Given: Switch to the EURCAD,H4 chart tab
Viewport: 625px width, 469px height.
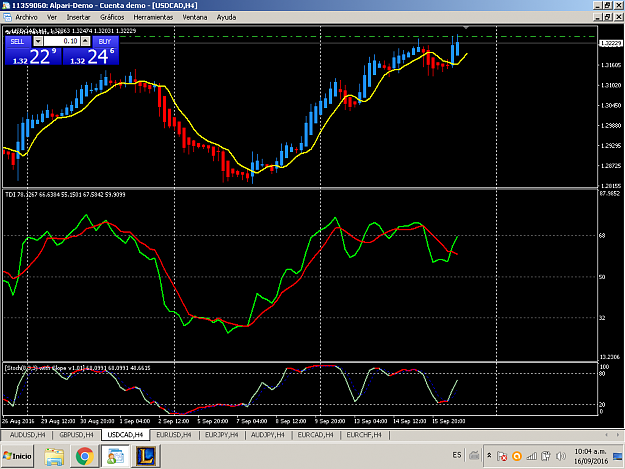Looking at the screenshot, I should pyautogui.click(x=315, y=435).
